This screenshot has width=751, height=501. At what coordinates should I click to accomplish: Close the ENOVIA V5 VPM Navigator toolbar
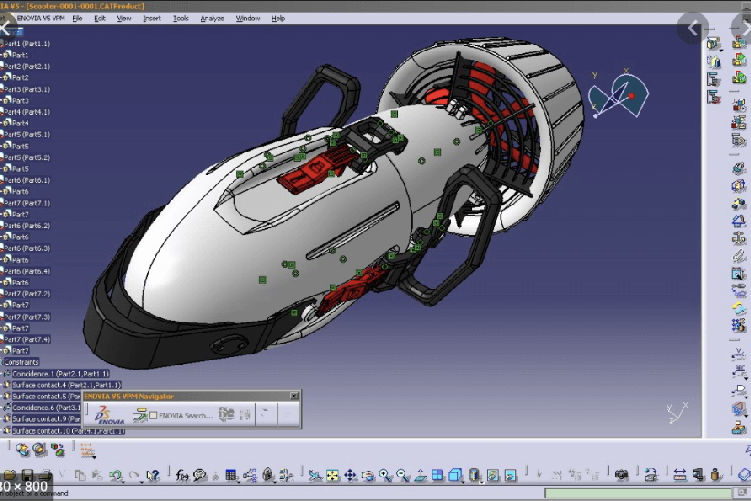click(291, 397)
